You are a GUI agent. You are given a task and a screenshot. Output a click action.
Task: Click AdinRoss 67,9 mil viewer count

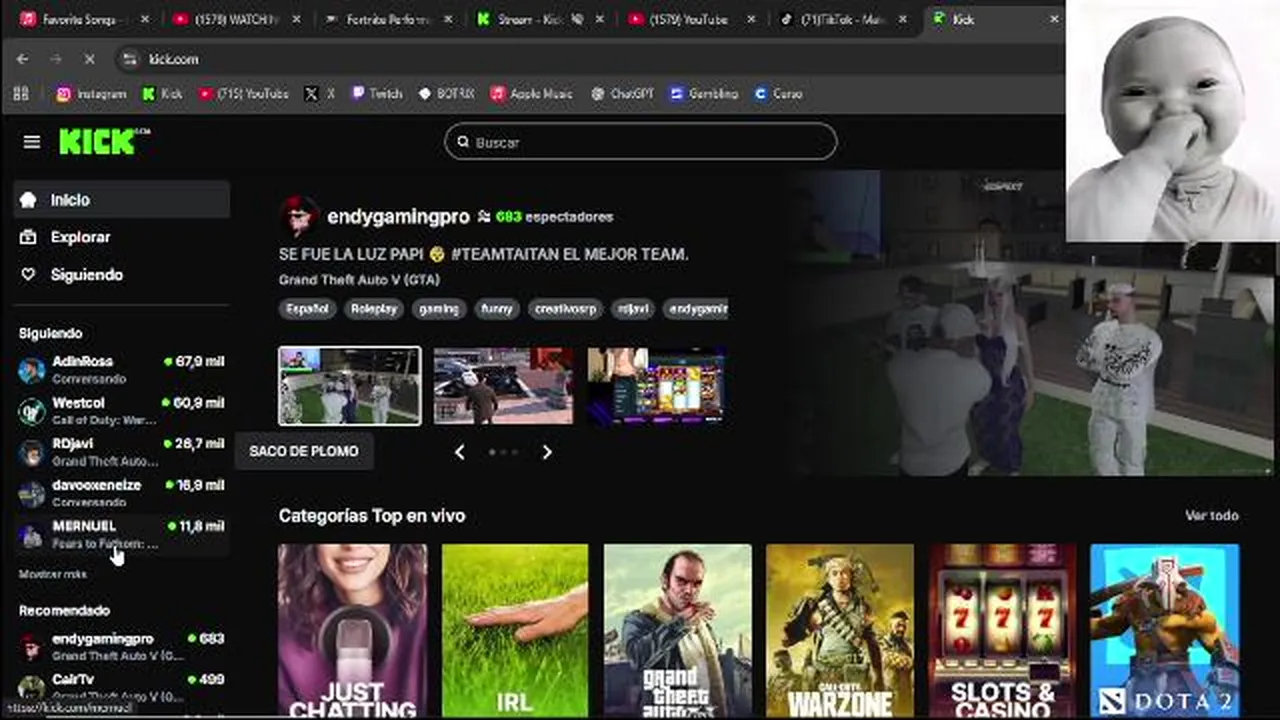(x=194, y=361)
